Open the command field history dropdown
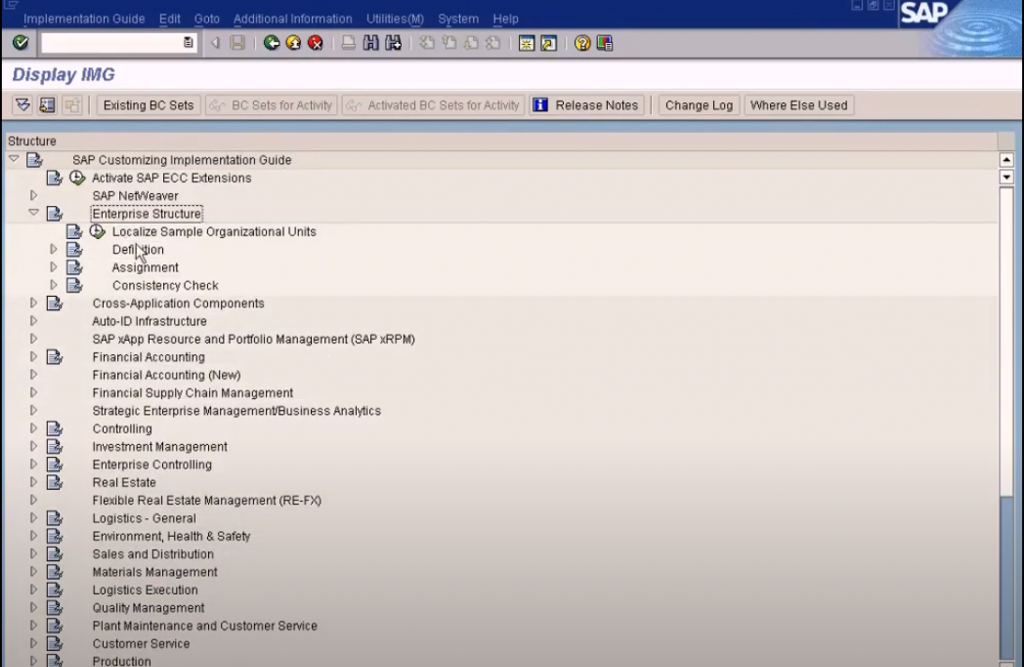Viewport: 1024px width, 667px height. (x=188, y=43)
